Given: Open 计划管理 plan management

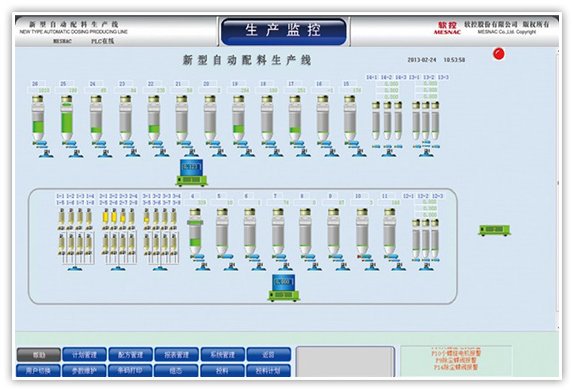Looking at the screenshot, I should click(x=84, y=354).
